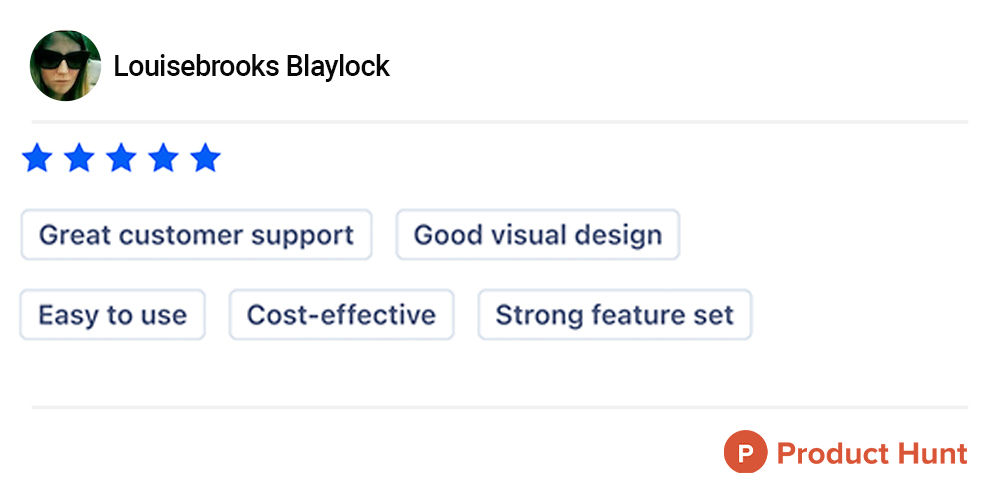Image resolution: width=1000 pixels, height=495 pixels.
Task: Click the first blue rating star
Action: 37,158
